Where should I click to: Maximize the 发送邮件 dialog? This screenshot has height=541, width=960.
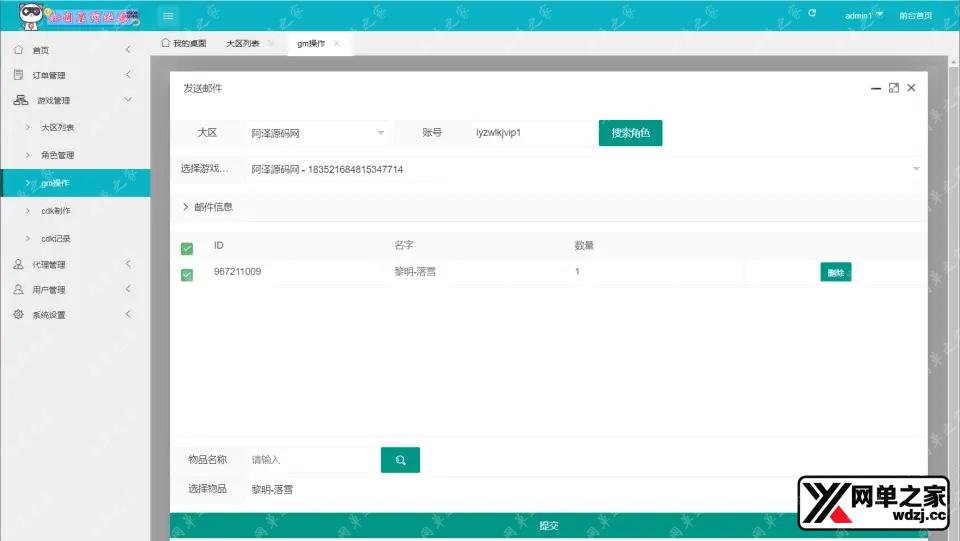point(894,88)
